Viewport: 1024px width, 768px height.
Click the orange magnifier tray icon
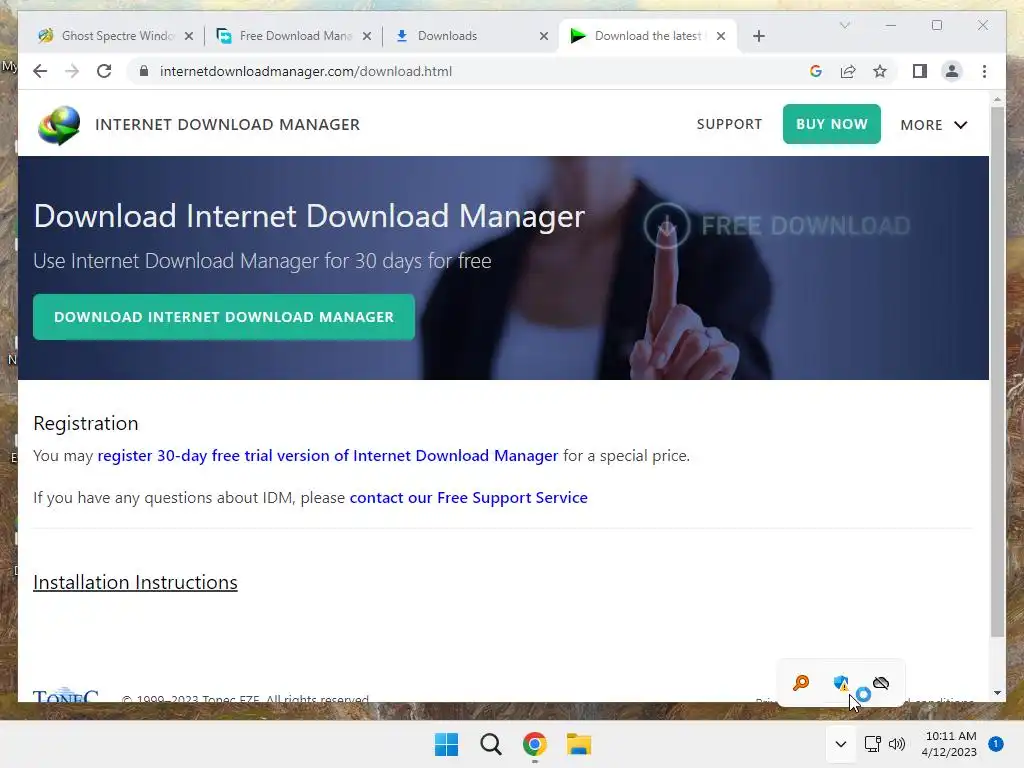(x=801, y=683)
